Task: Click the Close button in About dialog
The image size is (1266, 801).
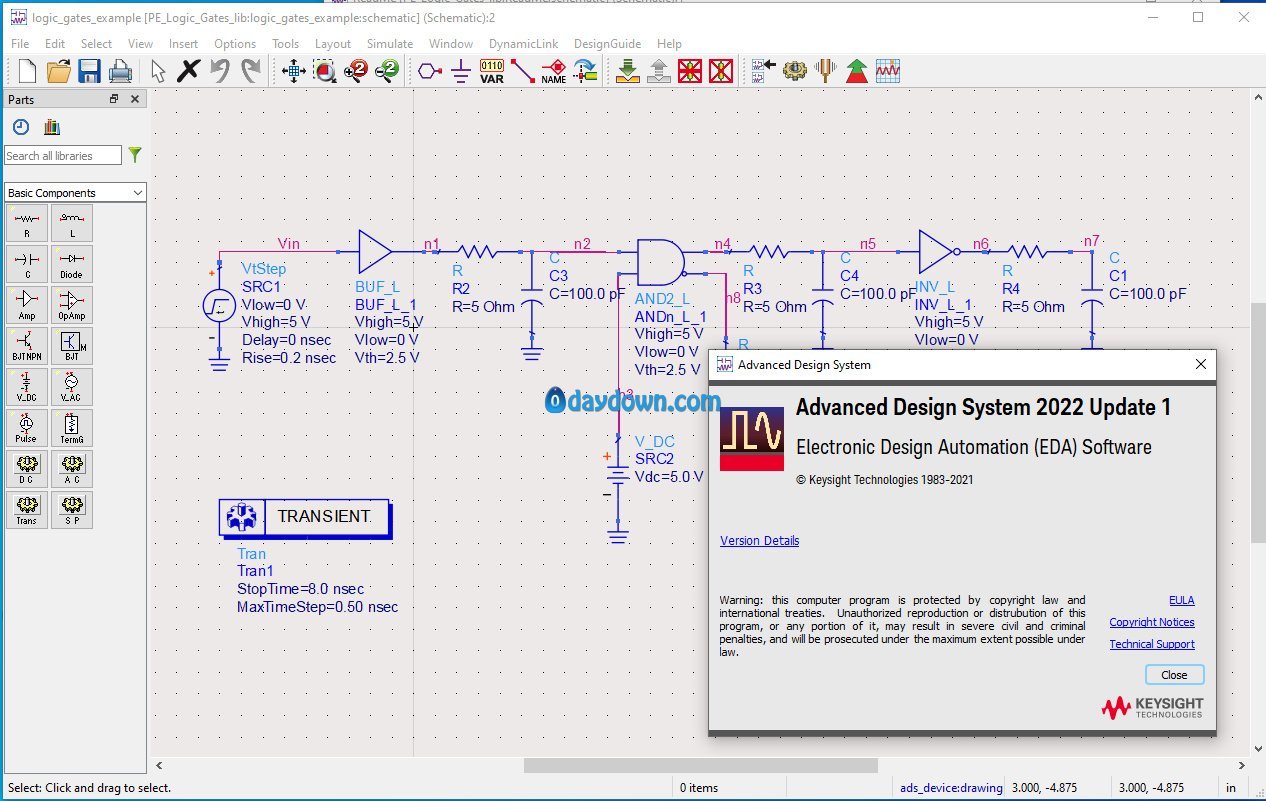Action: pyautogui.click(x=1174, y=675)
